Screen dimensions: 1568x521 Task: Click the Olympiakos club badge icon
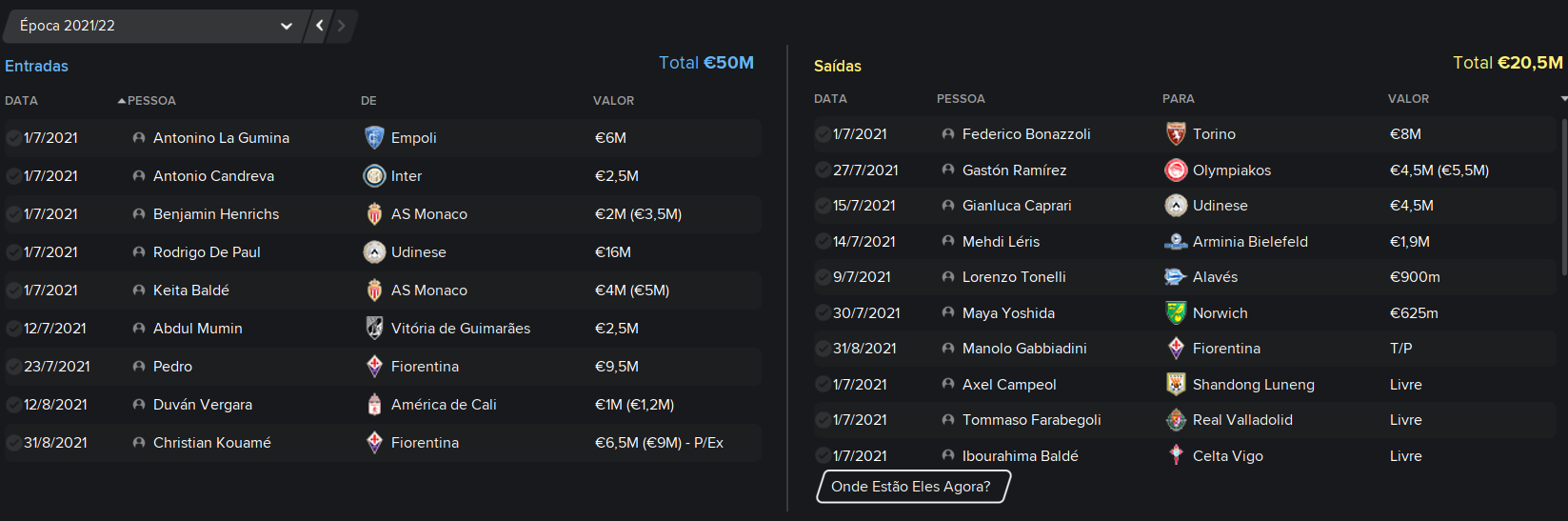pyautogui.click(x=1176, y=170)
